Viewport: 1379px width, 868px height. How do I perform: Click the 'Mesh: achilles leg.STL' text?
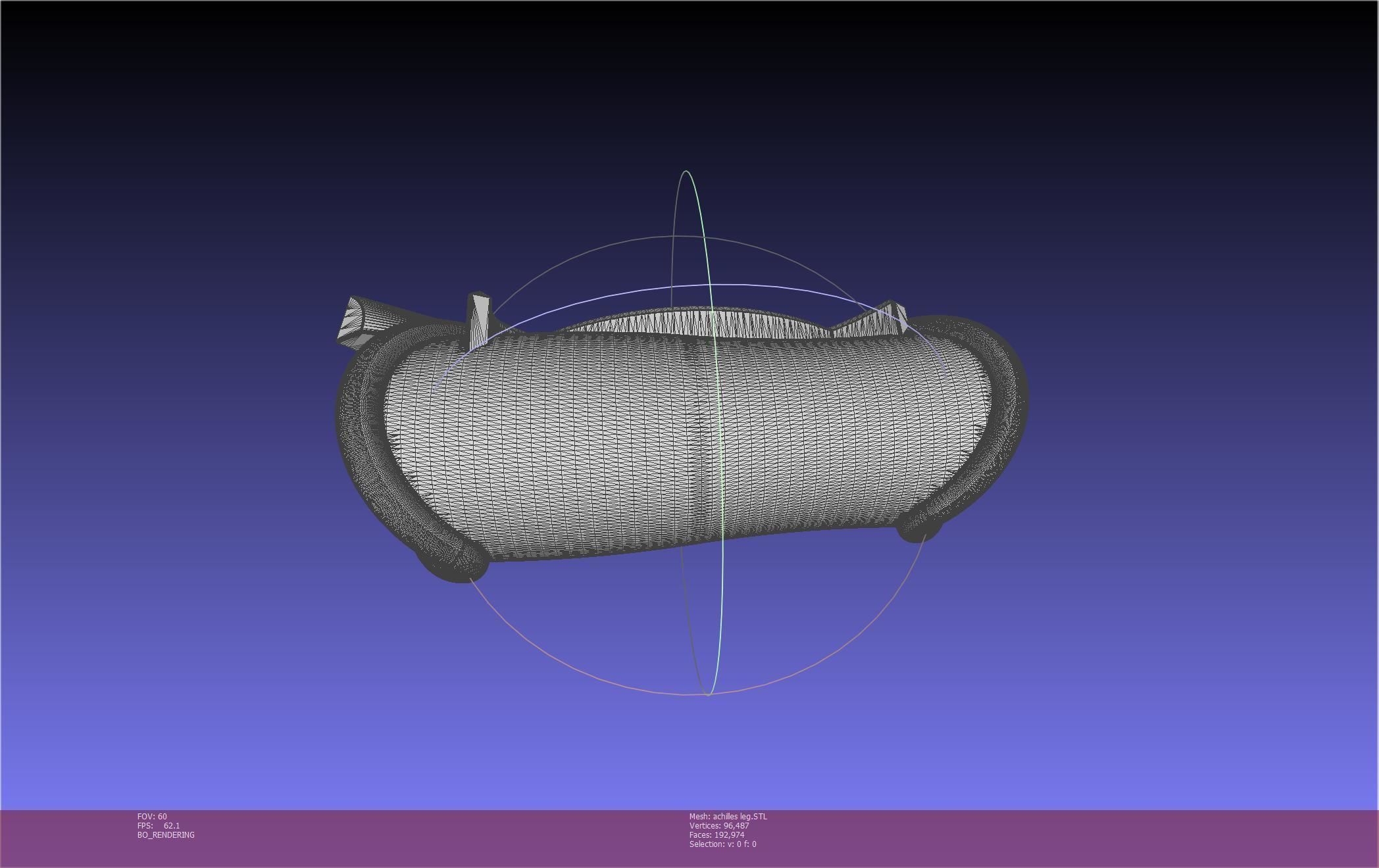coord(728,816)
